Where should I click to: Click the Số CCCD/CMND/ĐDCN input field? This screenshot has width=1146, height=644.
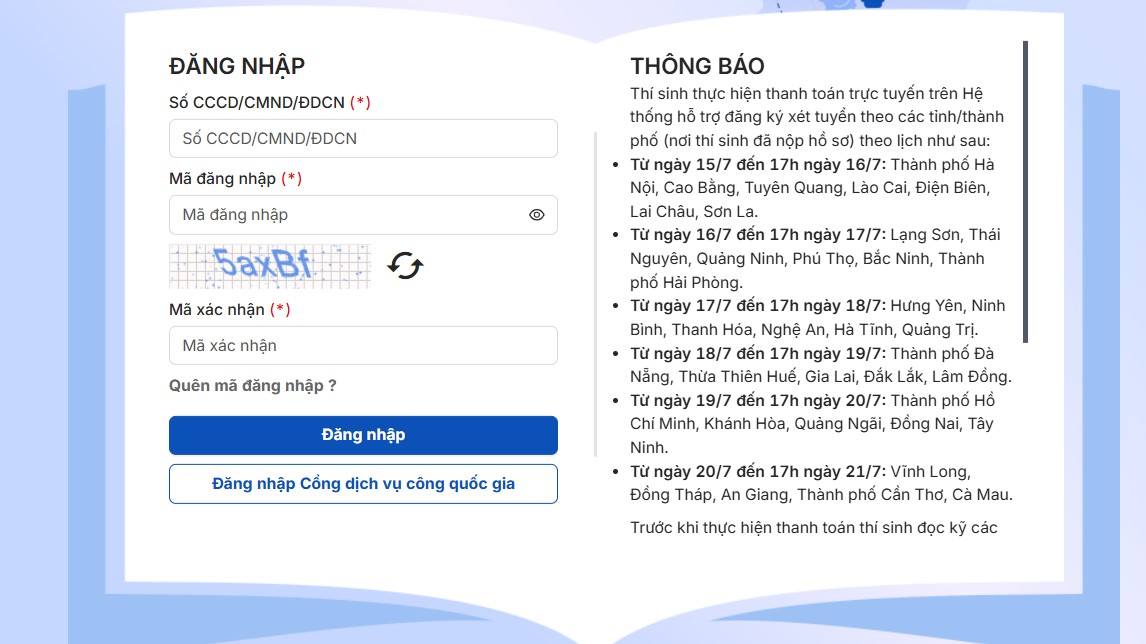tap(363, 138)
